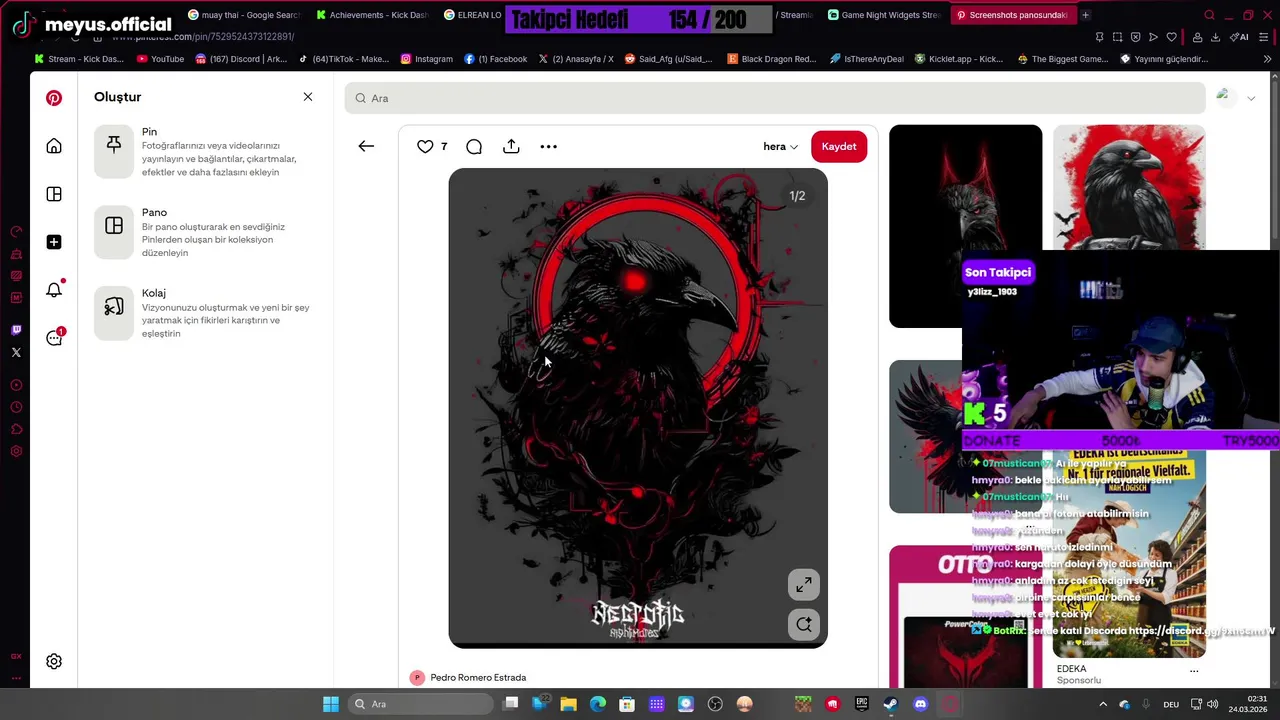Launch Steam from the taskbar
Screen dimensions: 1280x720
pyautogui.click(x=891, y=704)
